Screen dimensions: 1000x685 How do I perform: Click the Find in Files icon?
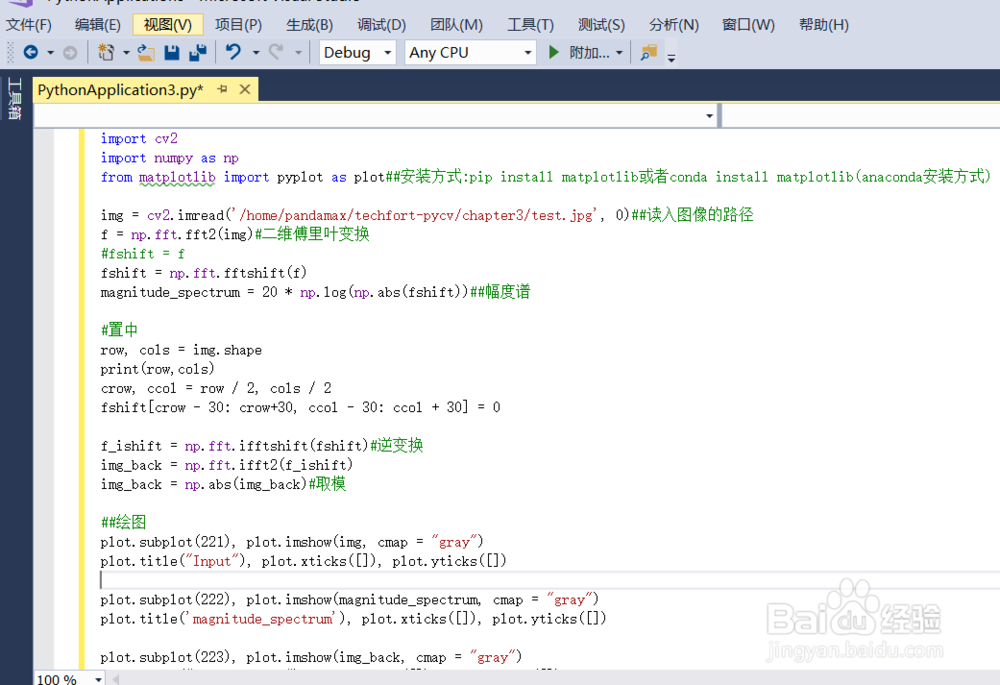(x=649, y=52)
